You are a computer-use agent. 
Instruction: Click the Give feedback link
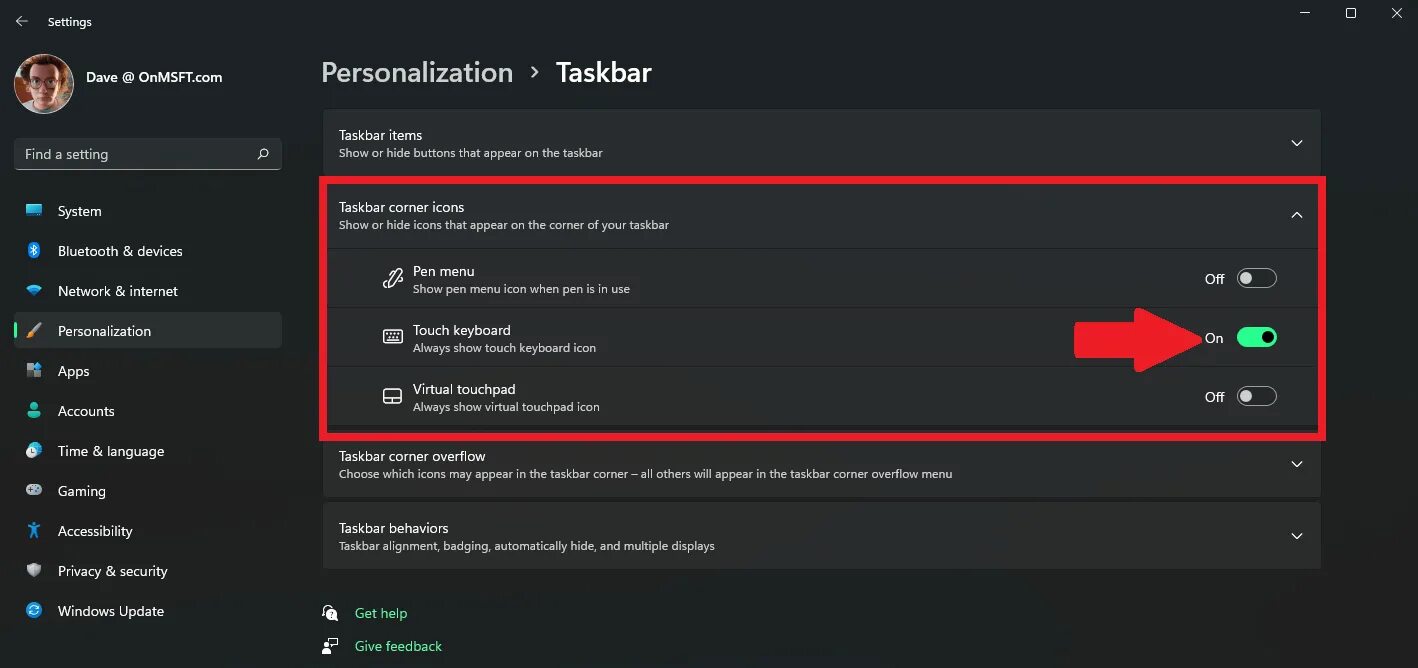(398, 646)
